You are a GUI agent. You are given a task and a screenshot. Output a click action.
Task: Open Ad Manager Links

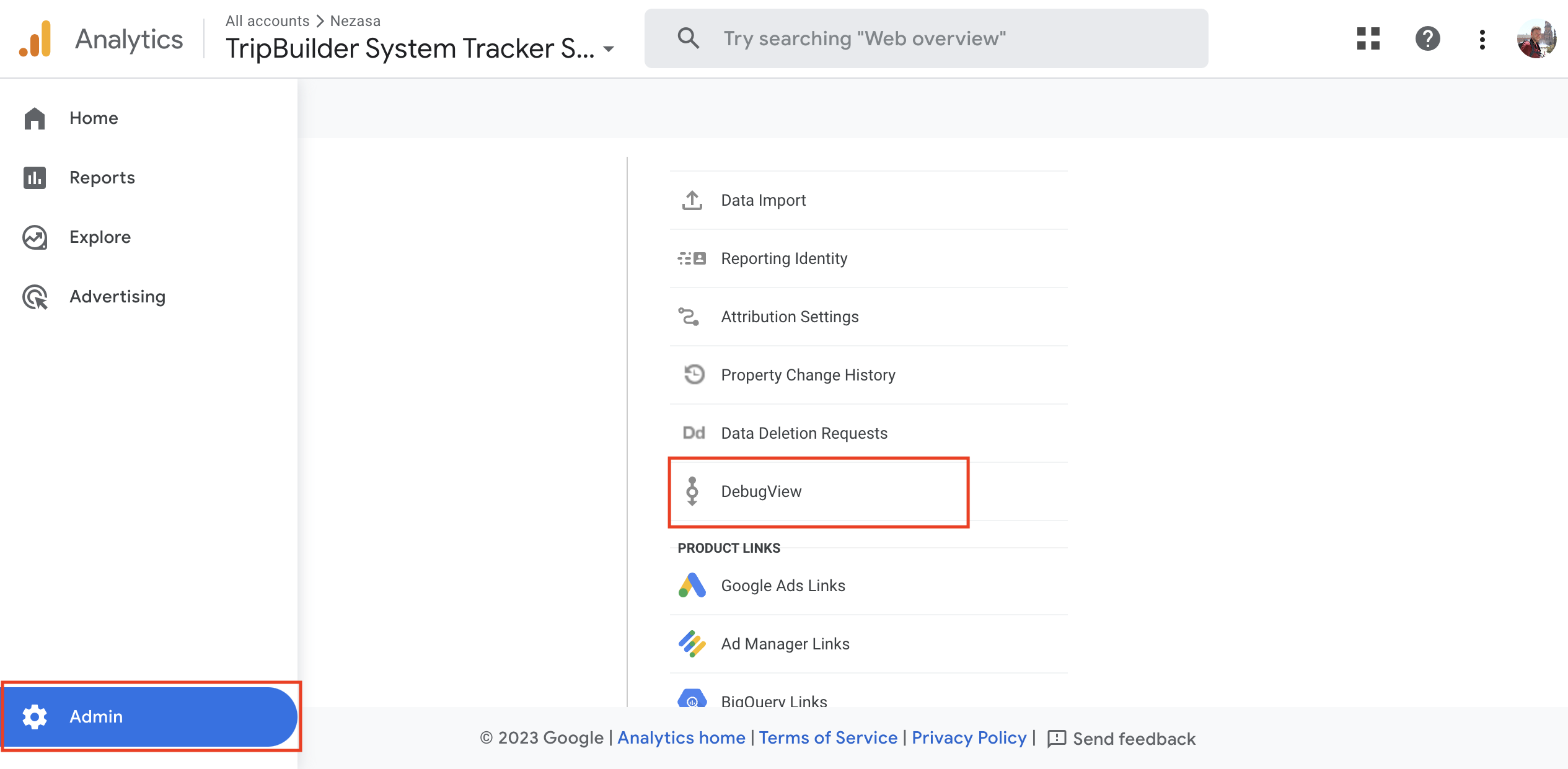tap(868, 644)
